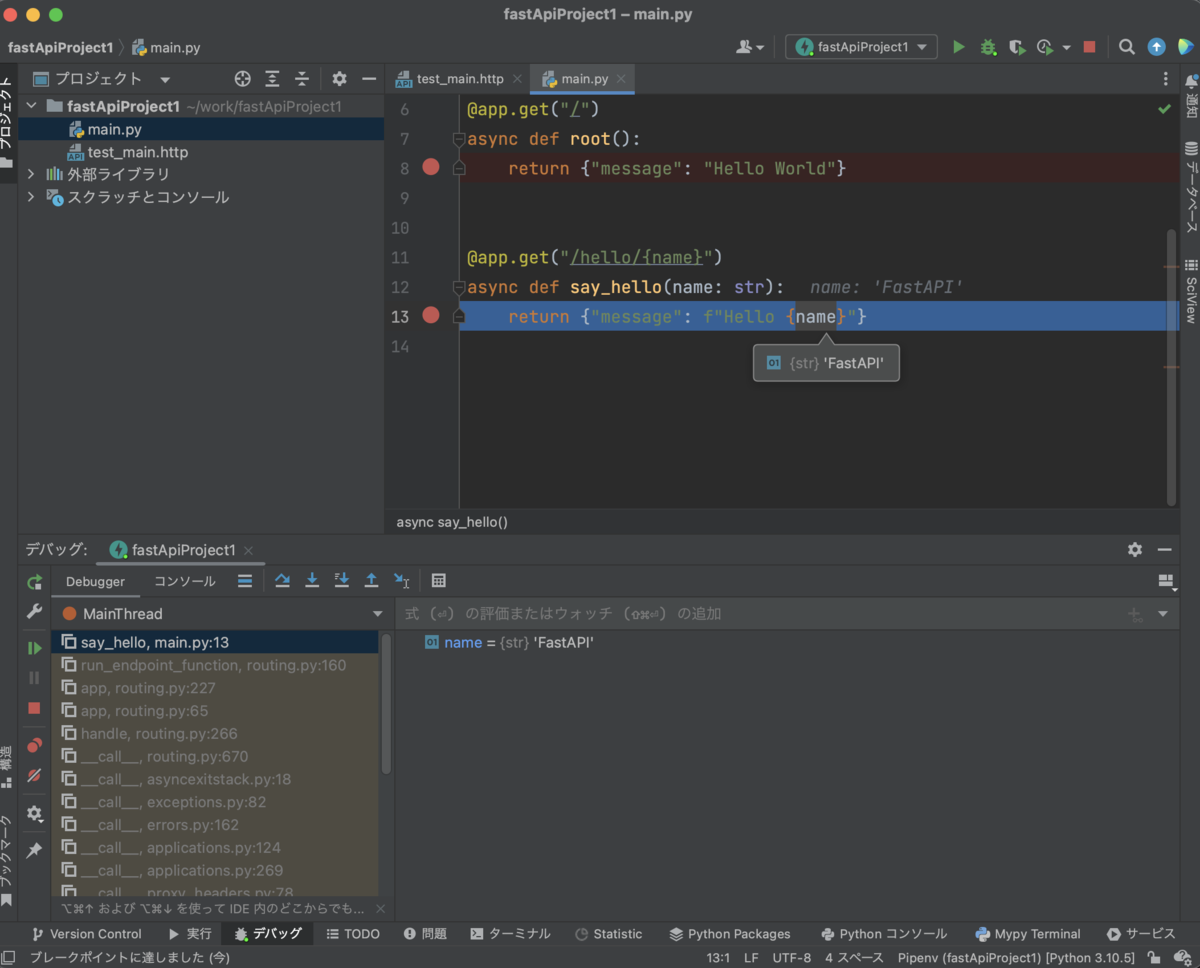Click the /hello/{name} URL link in the code

pyautogui.click(x=637, y=258)
